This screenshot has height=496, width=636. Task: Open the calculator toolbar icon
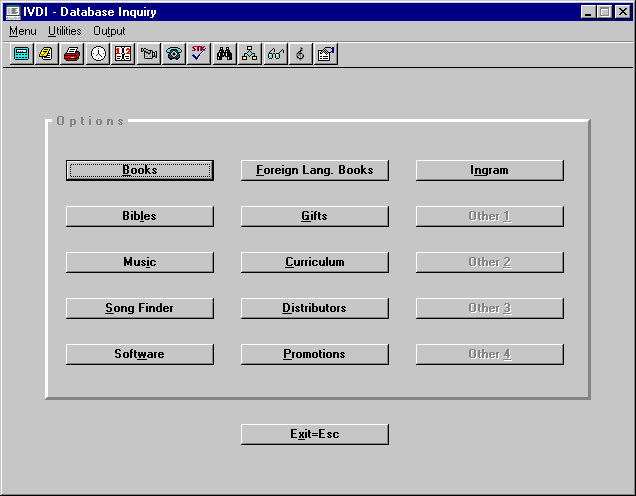pos(21,54)
